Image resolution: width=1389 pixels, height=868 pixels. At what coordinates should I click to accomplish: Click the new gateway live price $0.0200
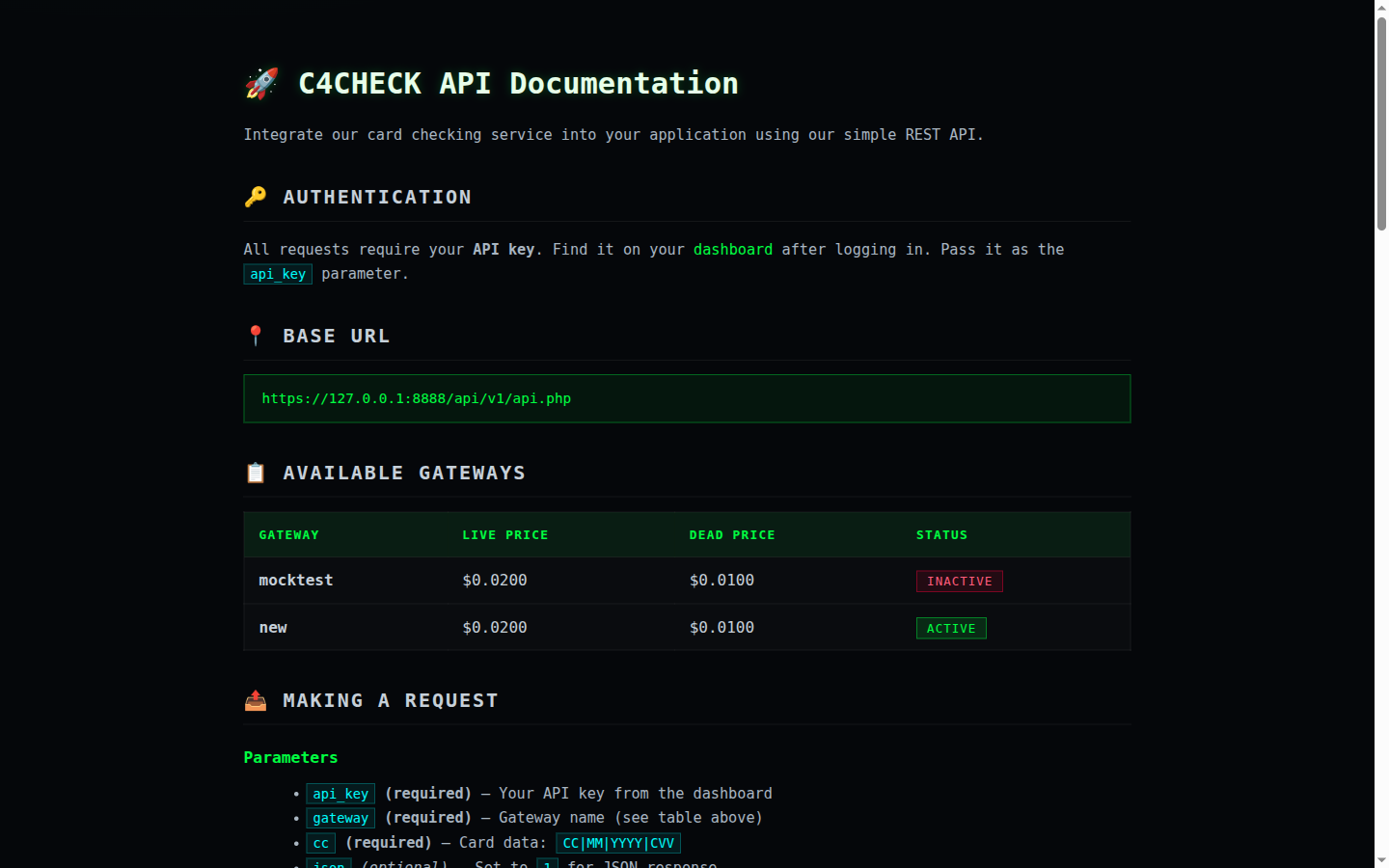[x=495, y=627]
